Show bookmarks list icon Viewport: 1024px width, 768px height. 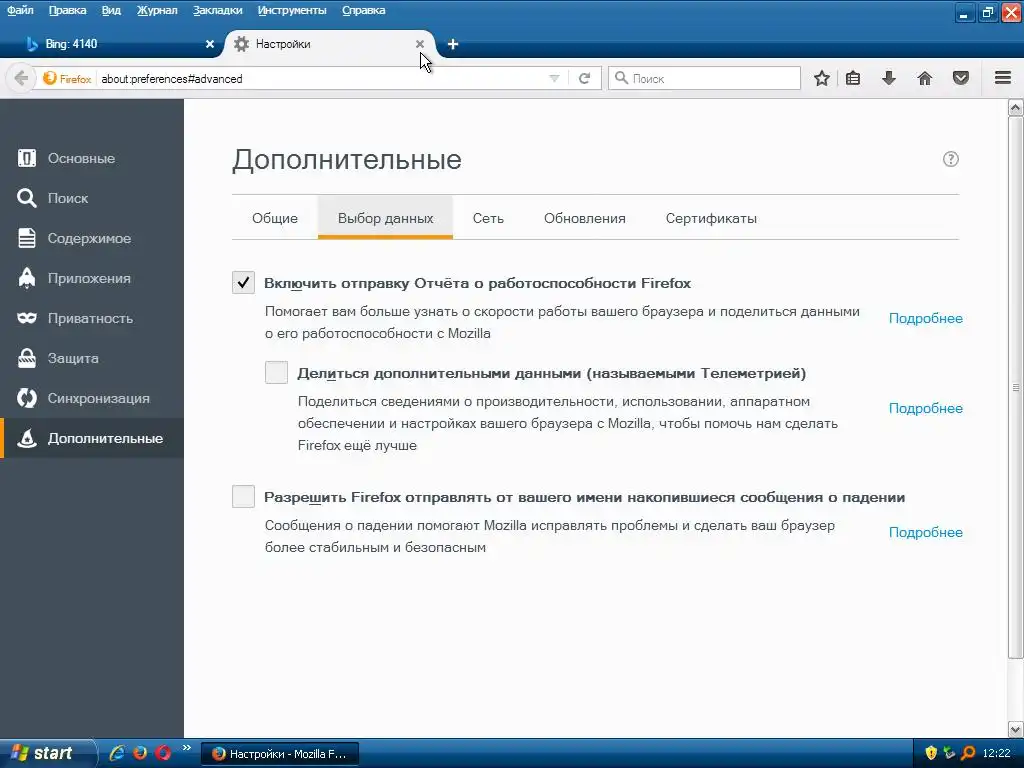852,78
